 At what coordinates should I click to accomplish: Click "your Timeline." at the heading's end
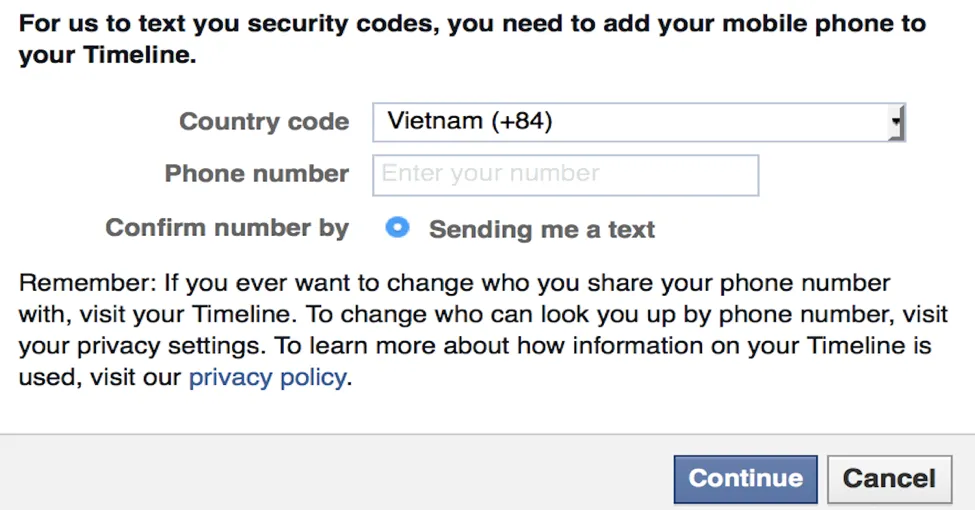click(x=106, y=57)
